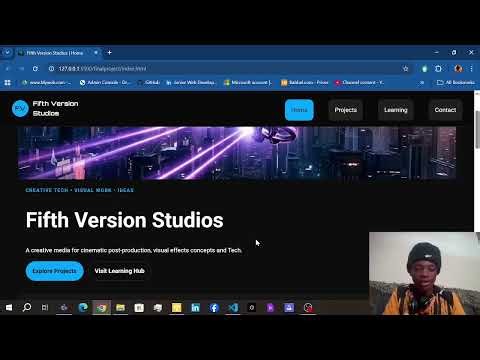Click the Explore Projects button
Screen dimensions: 480x360
[54, 271]
